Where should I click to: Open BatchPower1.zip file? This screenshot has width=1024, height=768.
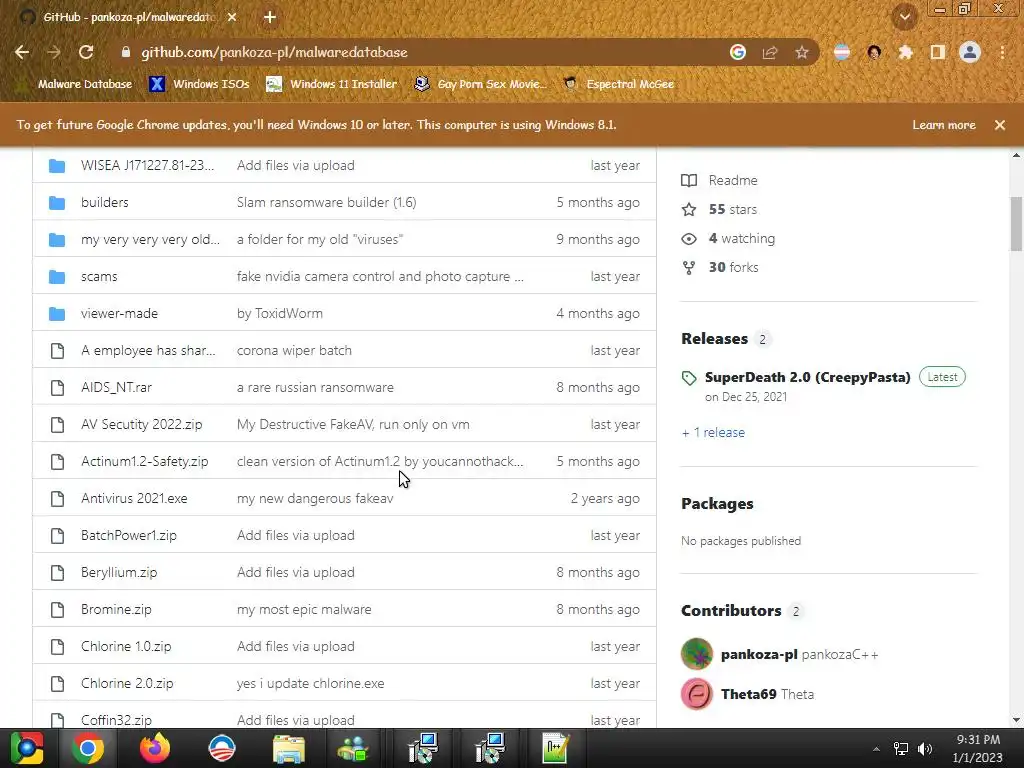(x=129, y=536)
